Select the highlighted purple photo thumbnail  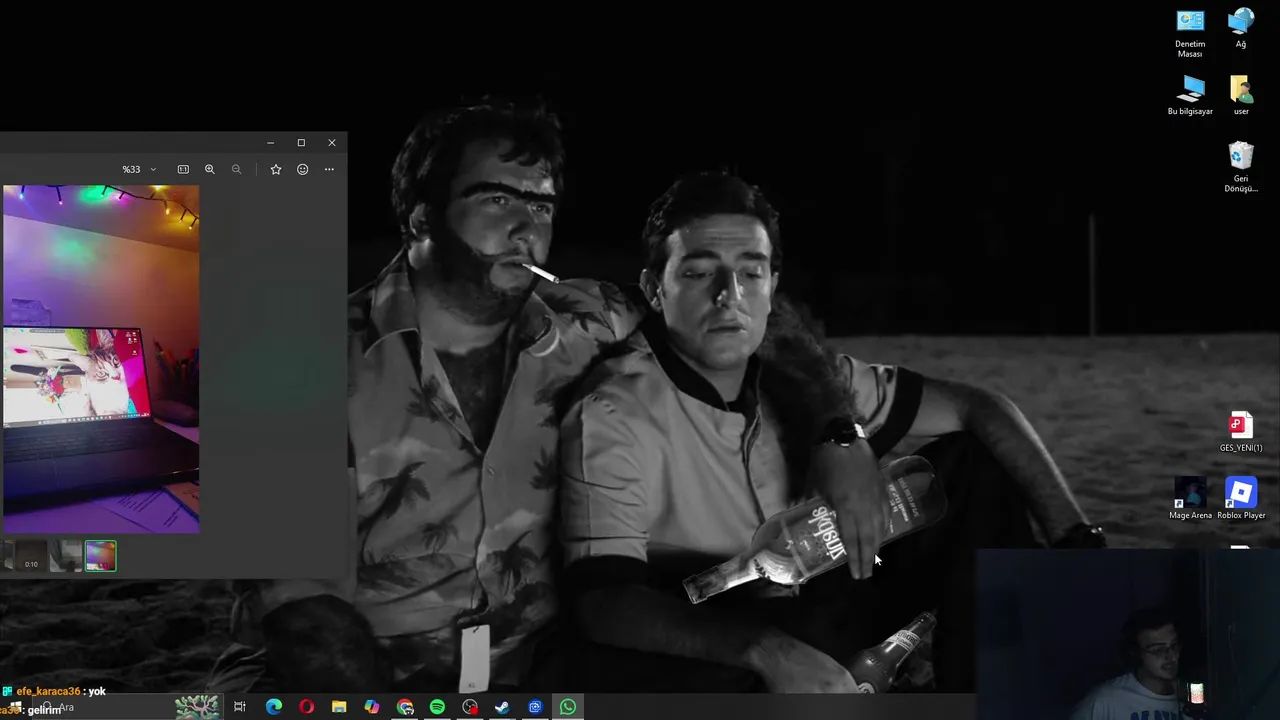[x=100, y=556]
